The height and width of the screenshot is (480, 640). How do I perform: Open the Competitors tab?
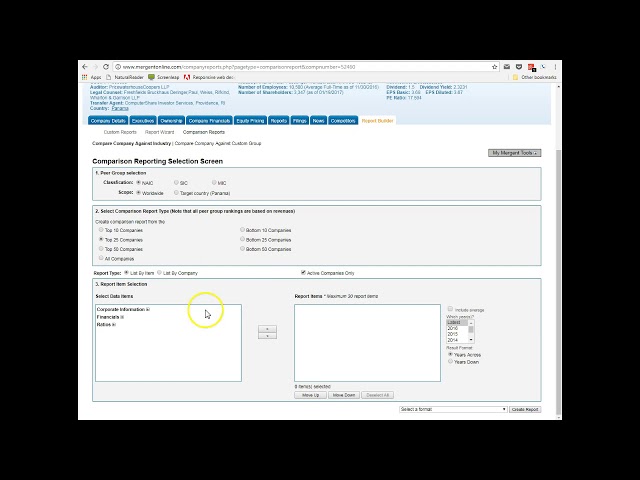click(343, 121)
